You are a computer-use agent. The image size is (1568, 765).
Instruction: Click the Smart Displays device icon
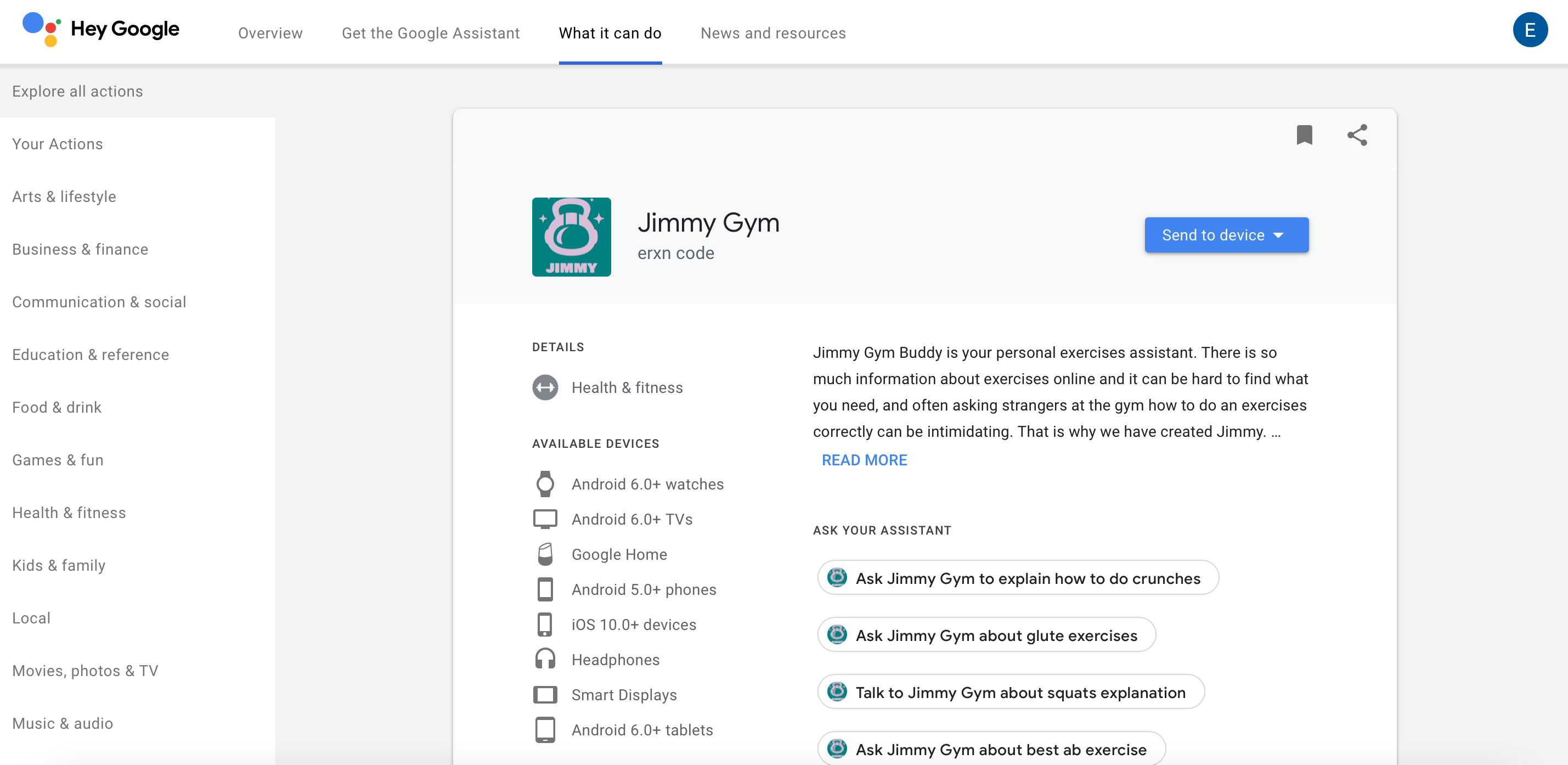point(545,695)
